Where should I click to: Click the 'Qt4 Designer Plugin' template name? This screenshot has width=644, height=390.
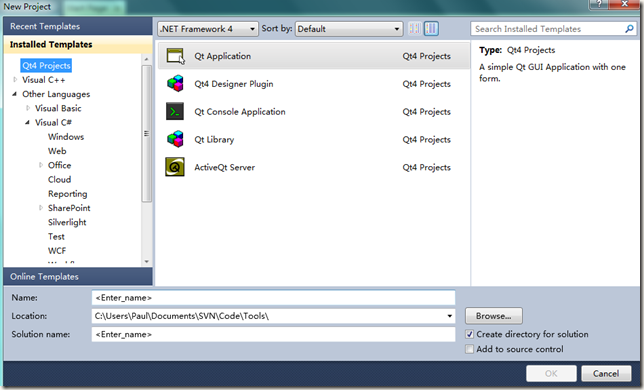click(234, 84)
